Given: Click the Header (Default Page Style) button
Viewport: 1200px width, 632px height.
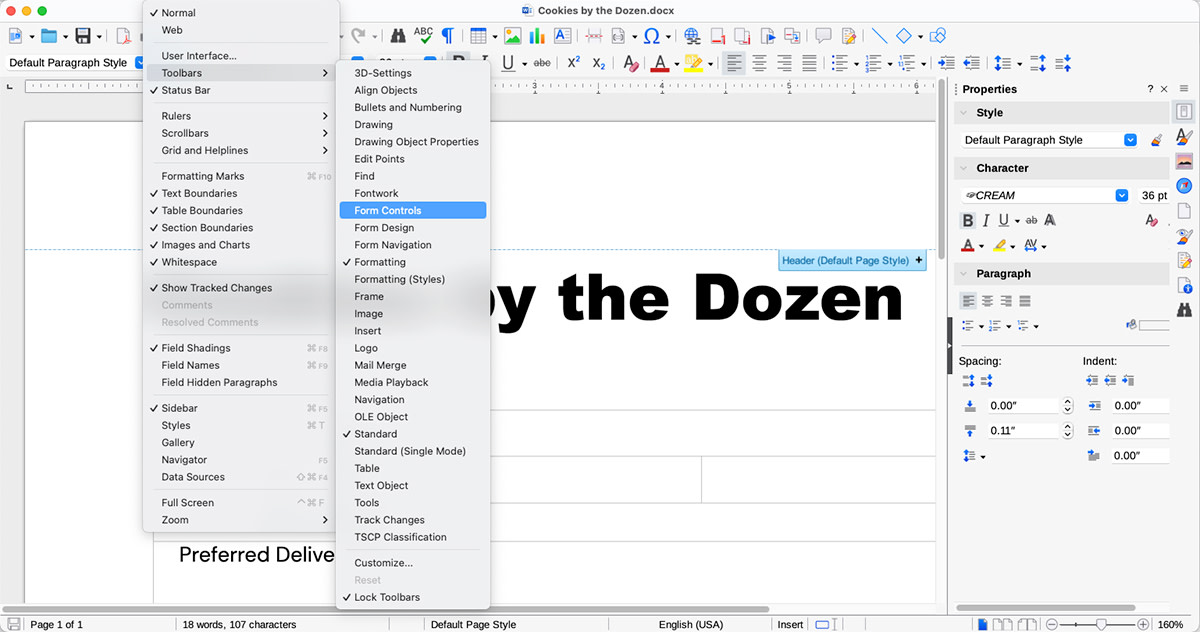Looking at the screenshot, I should [x=851, y=259].
